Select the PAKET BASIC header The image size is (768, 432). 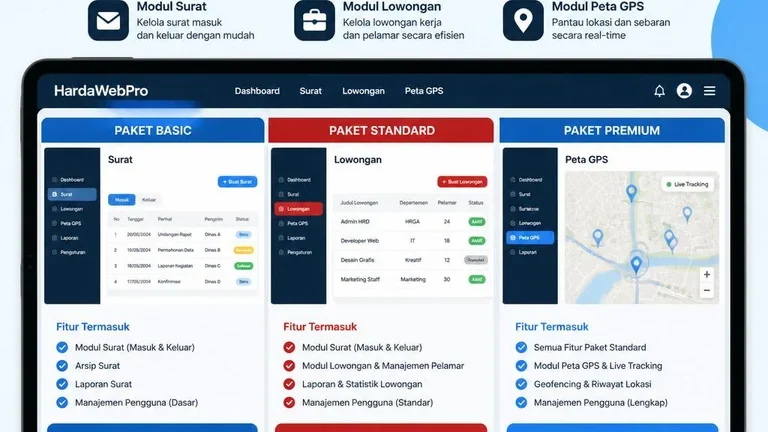point(153,130)
